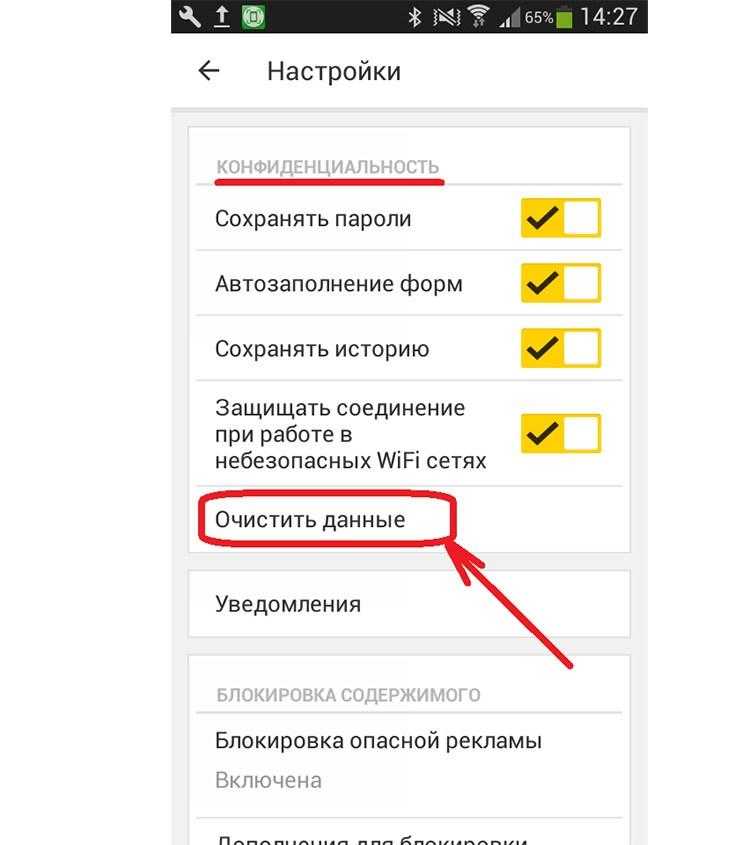The height and width of the screenshot is (845, 750).
Task: Tap the 14:27 clock in status bar
Action: point(609,17)
